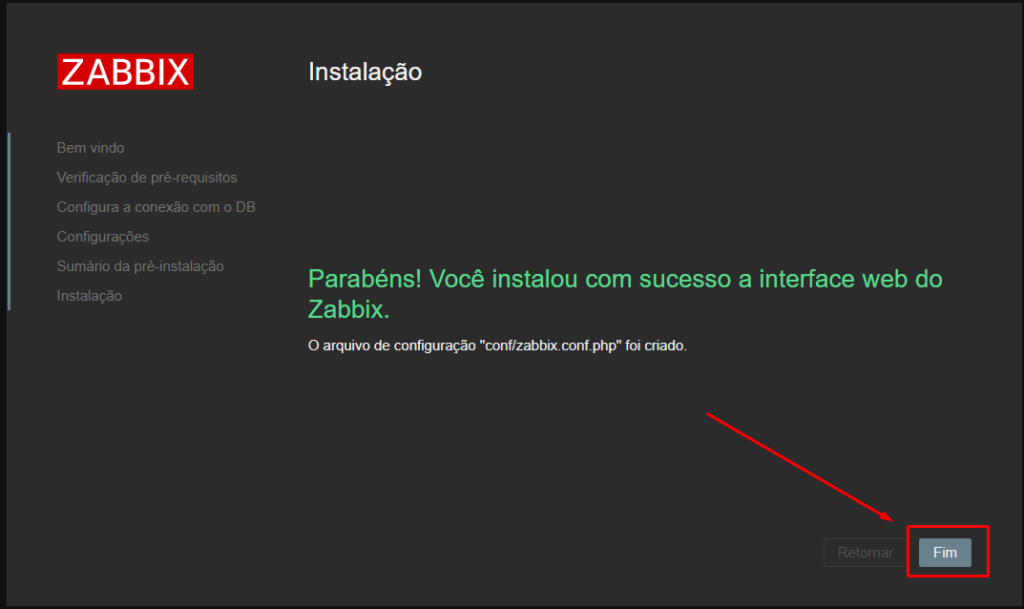Select the Bem vindo step
Screen dimensions: 1024x609
point(90,148)
